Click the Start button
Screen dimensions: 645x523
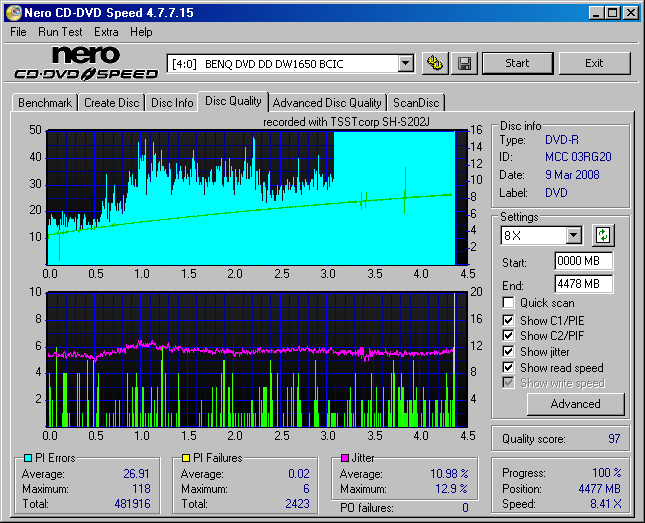point(517,63)
